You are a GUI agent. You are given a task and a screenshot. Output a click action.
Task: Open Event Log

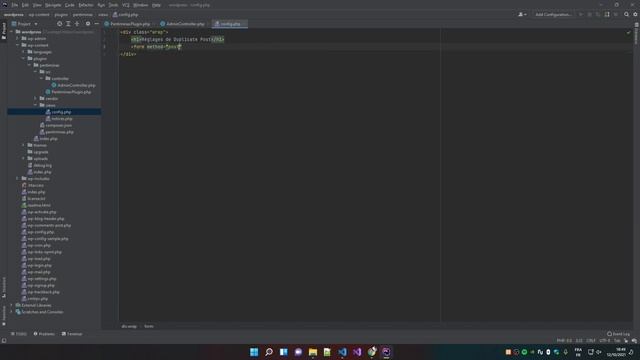pos(618,334)
